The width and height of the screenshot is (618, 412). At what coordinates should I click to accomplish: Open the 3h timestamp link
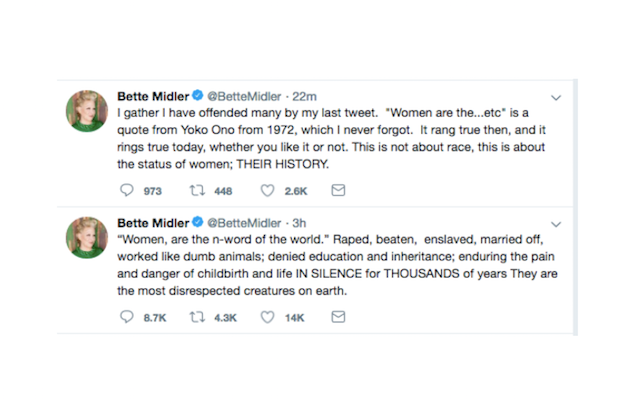click(298, 223)
